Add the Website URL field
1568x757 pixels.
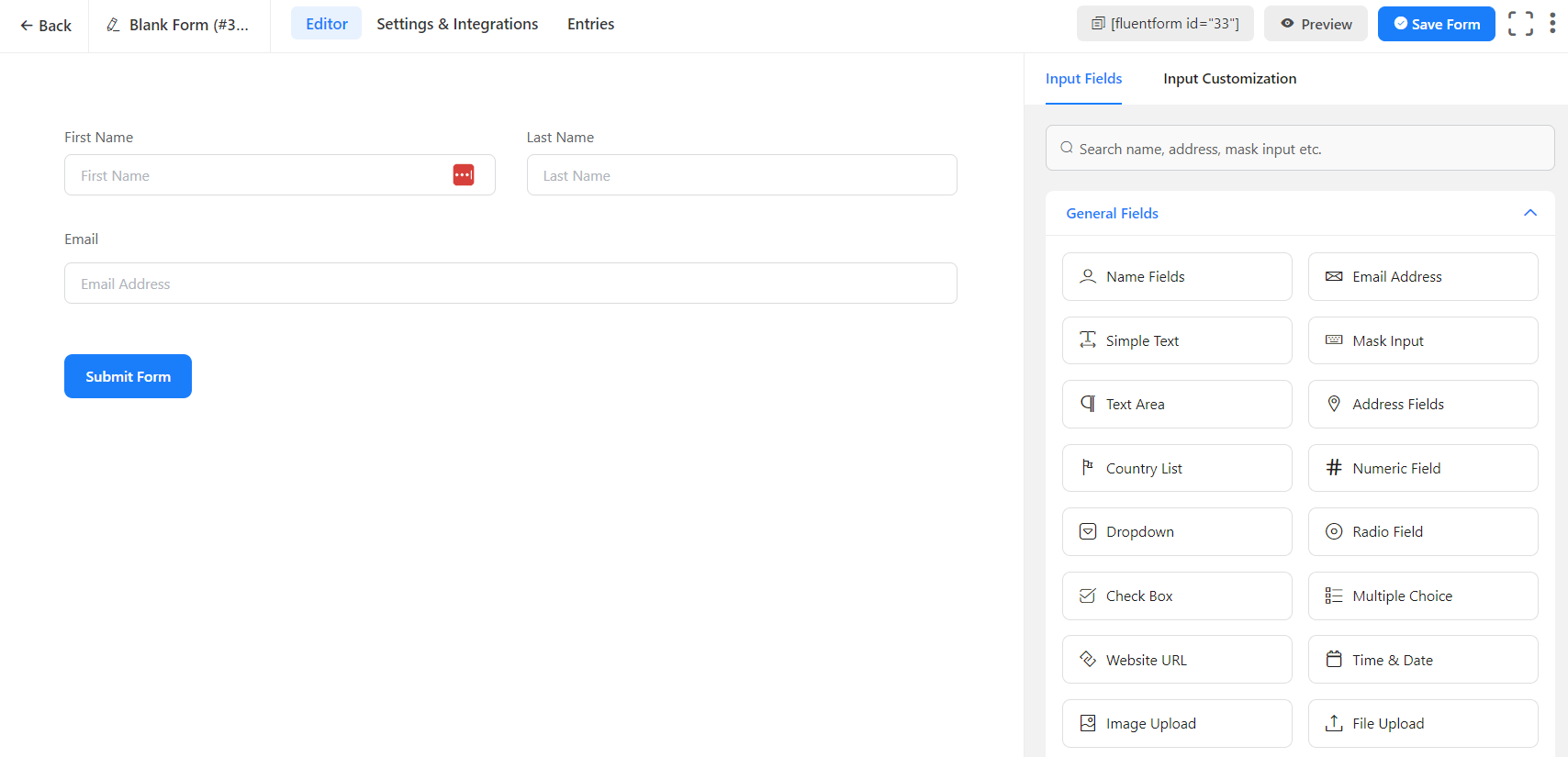(1177, 660)
